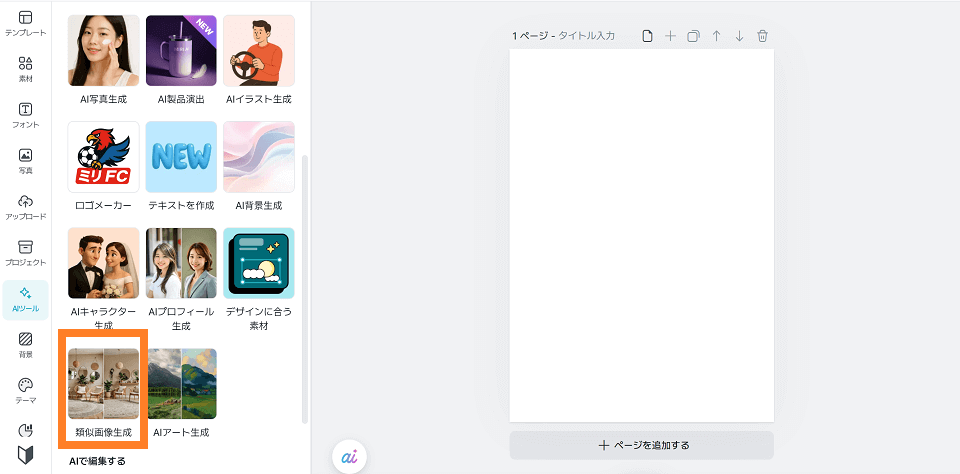
Task: Click the trash icon to delete page
Action: pyautogui.click(x=762, y=36)
